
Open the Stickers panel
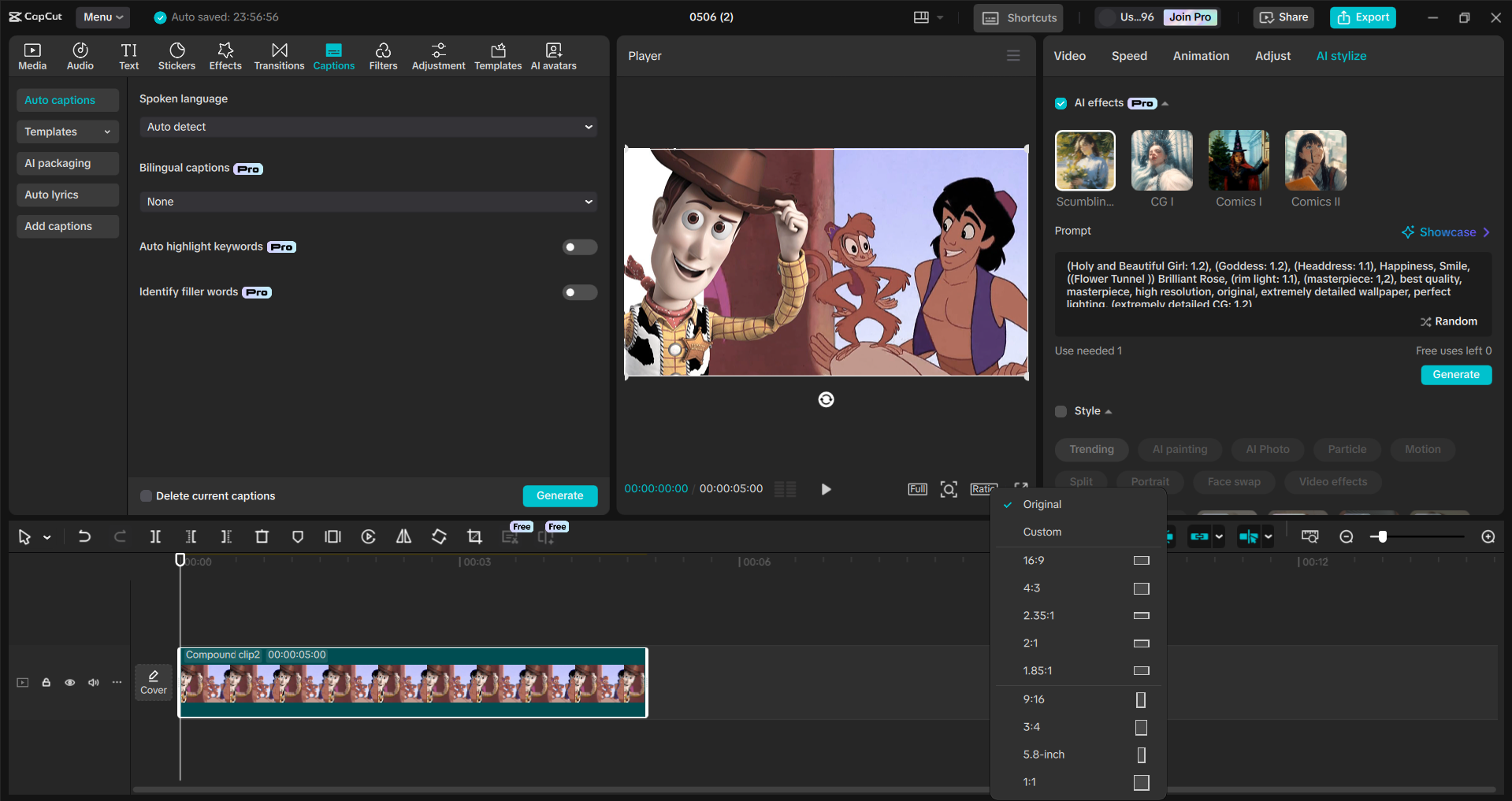176,55
